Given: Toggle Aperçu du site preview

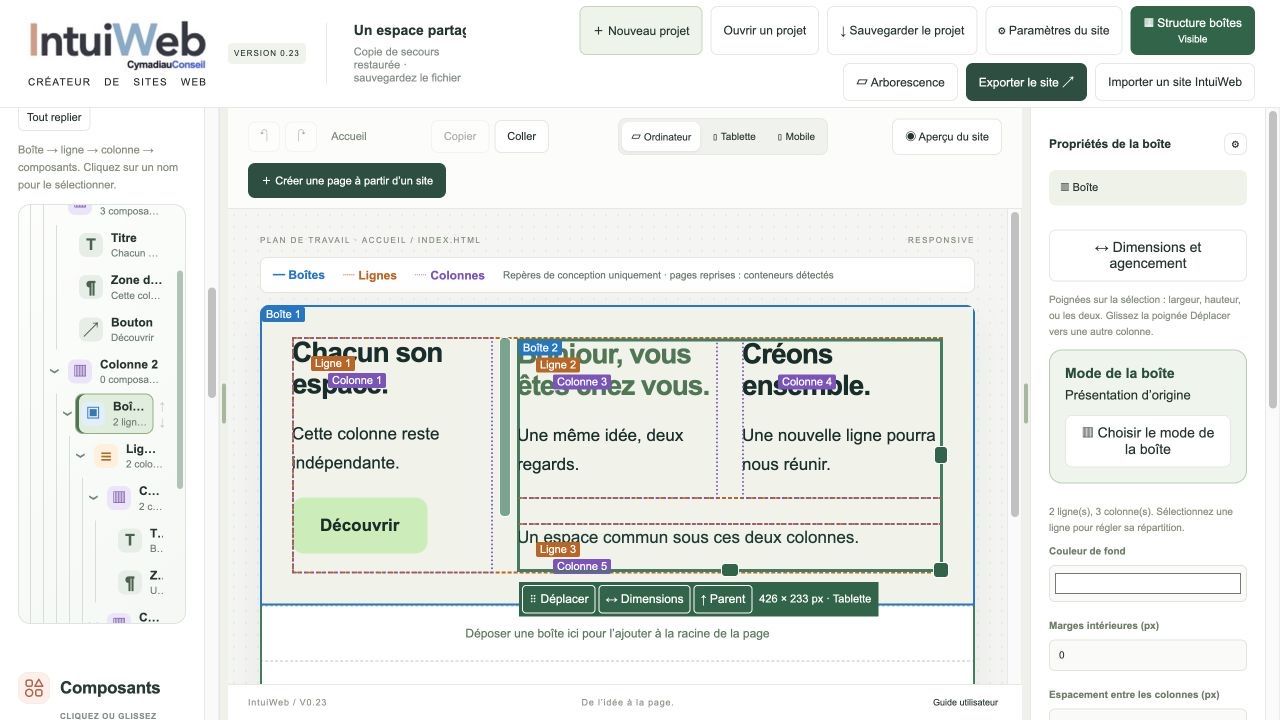Looking at the screenshot, I should (947, 137).
